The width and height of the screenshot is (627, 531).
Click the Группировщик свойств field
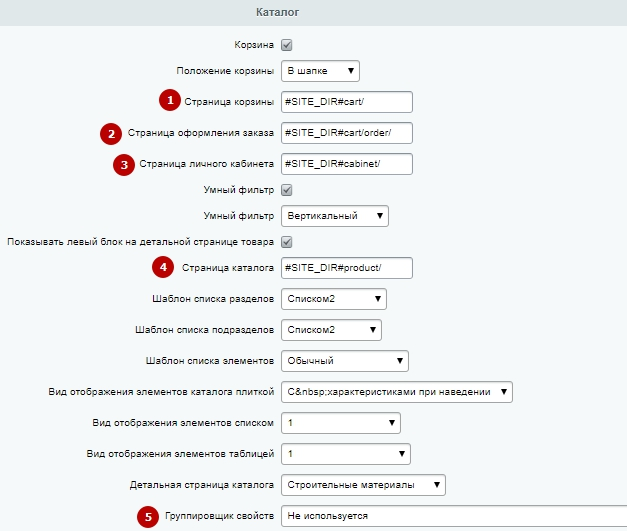(454, 516)
